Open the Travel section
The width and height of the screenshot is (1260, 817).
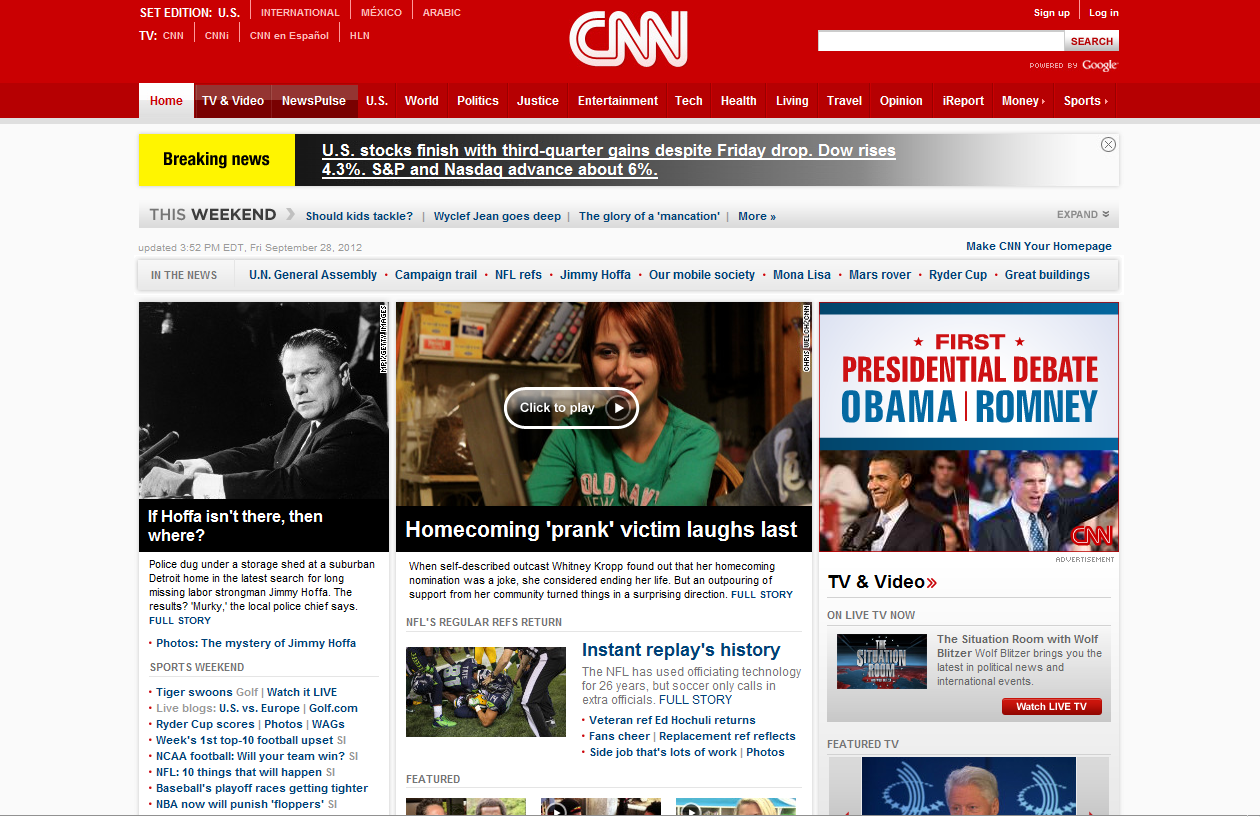pos(844,101)
